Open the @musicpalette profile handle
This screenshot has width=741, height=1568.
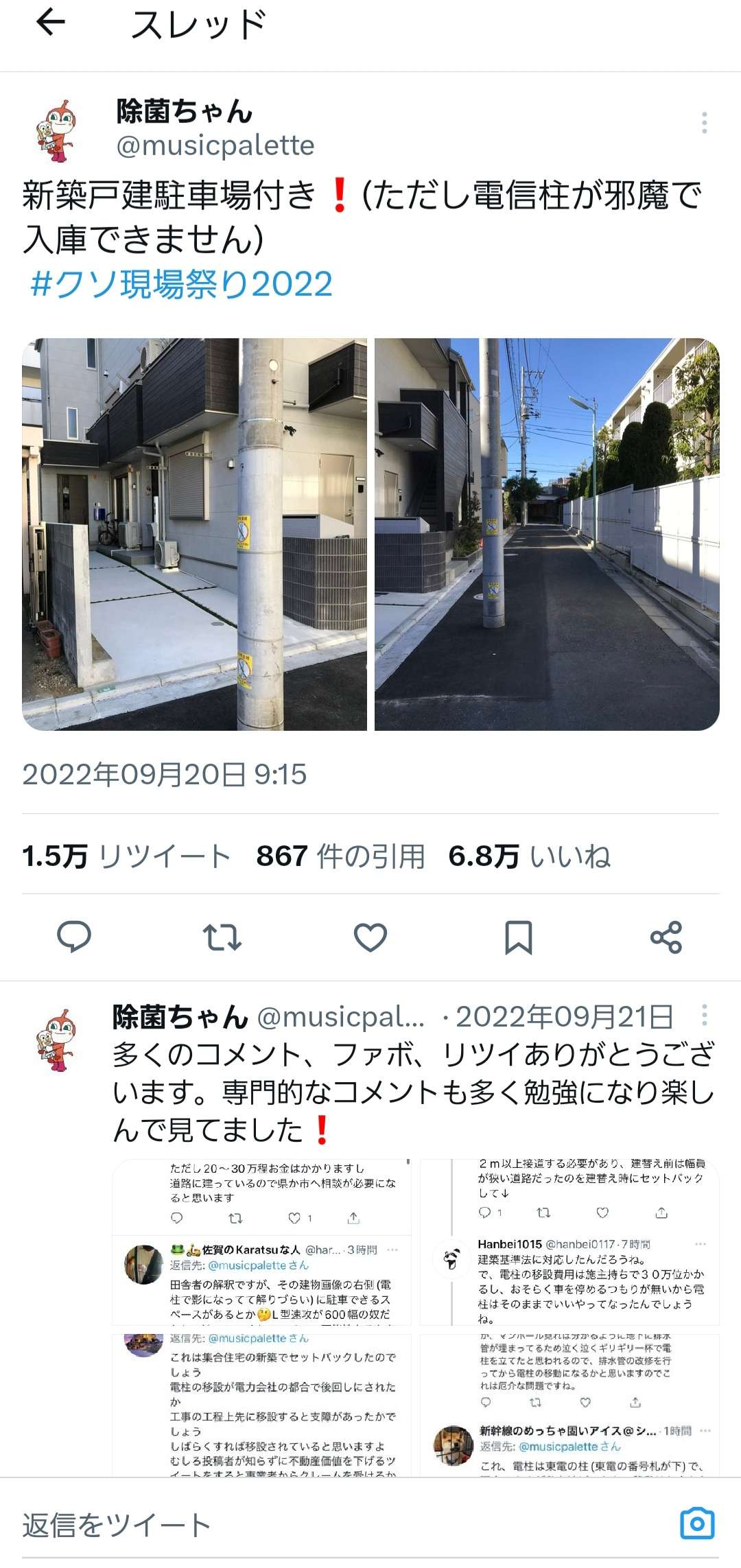point(215,145)
